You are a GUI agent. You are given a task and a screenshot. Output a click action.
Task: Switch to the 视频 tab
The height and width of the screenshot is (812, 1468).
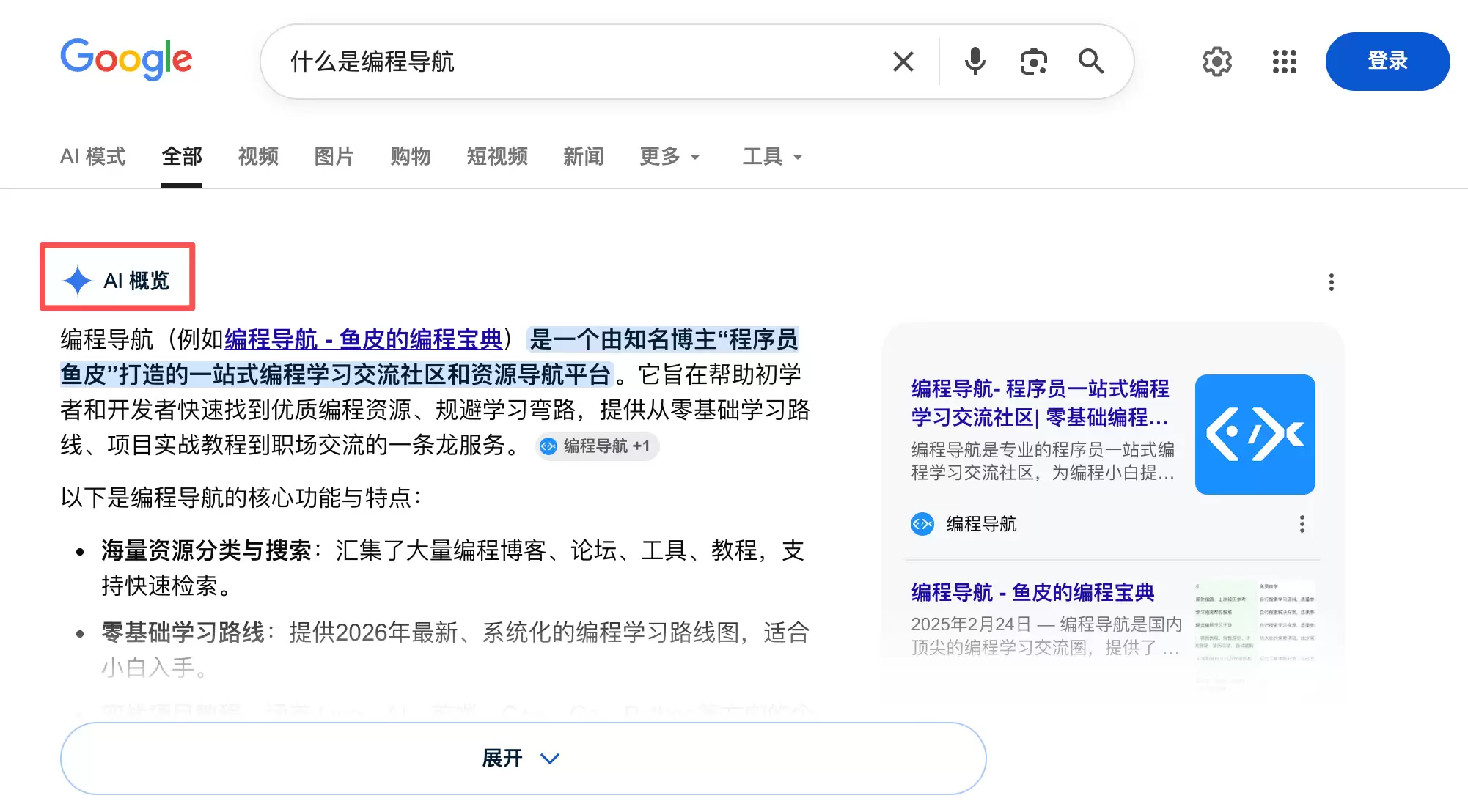tap(258, 156)
